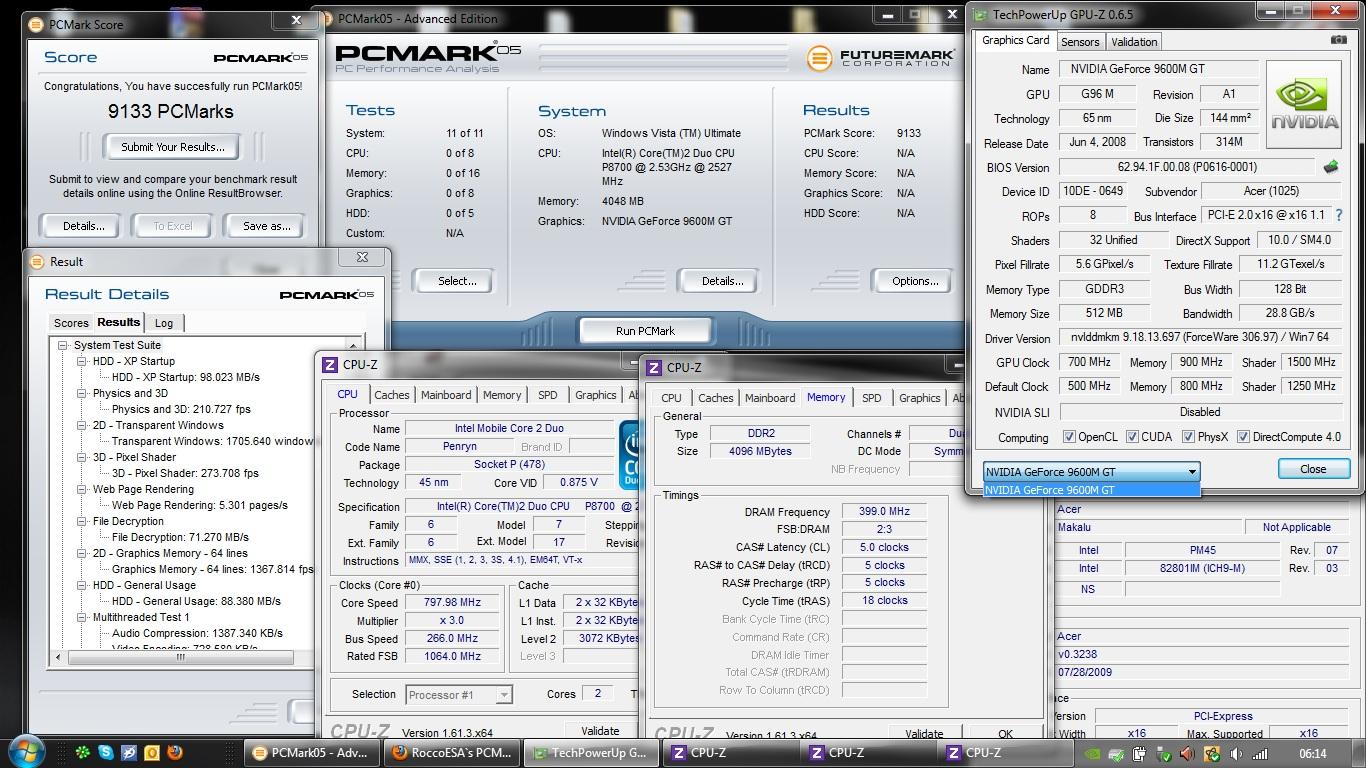Toggle the DirectCompute 4.0 checkbox

point(1243,437)
